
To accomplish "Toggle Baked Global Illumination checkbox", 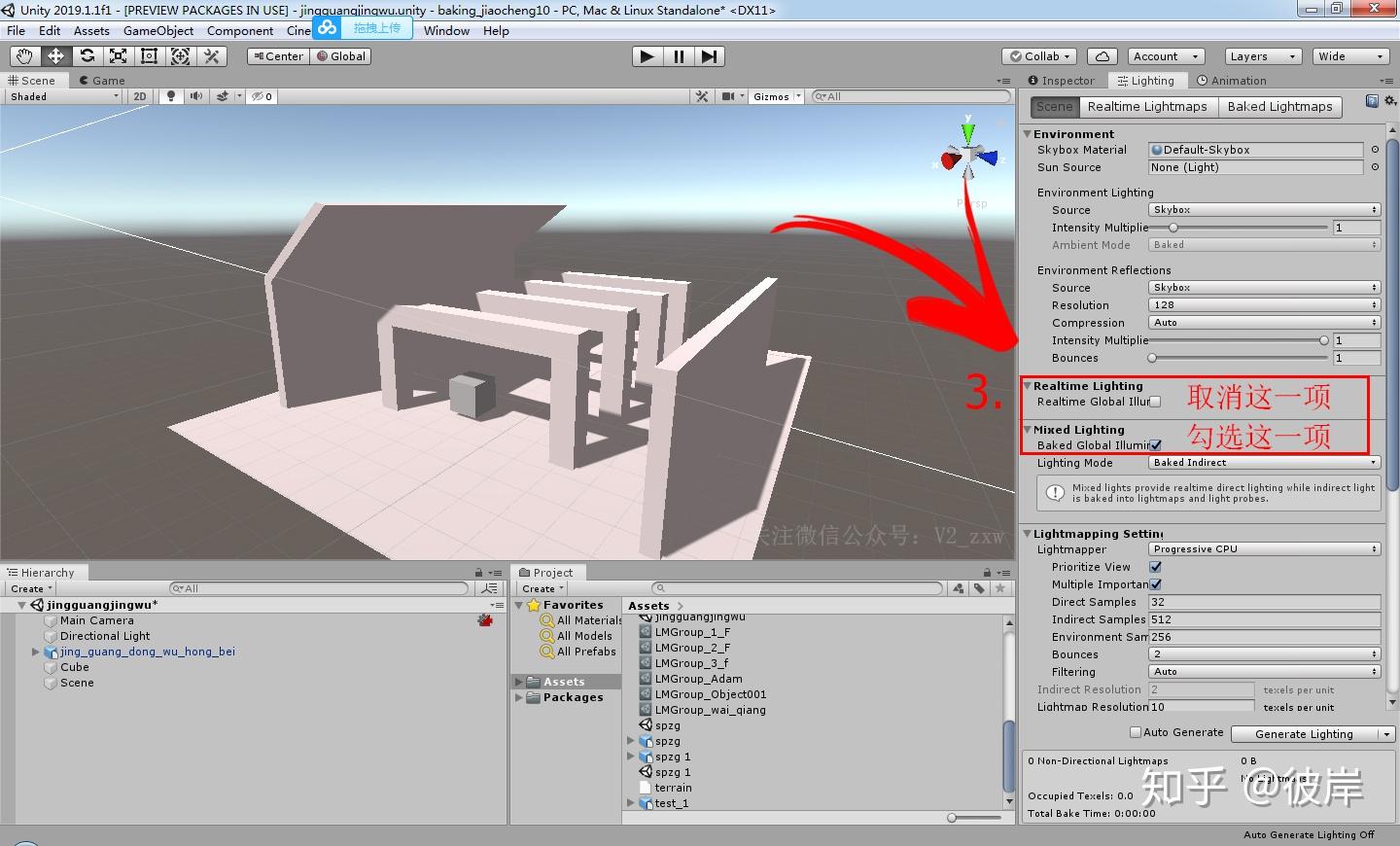I will coord(1155,445).
